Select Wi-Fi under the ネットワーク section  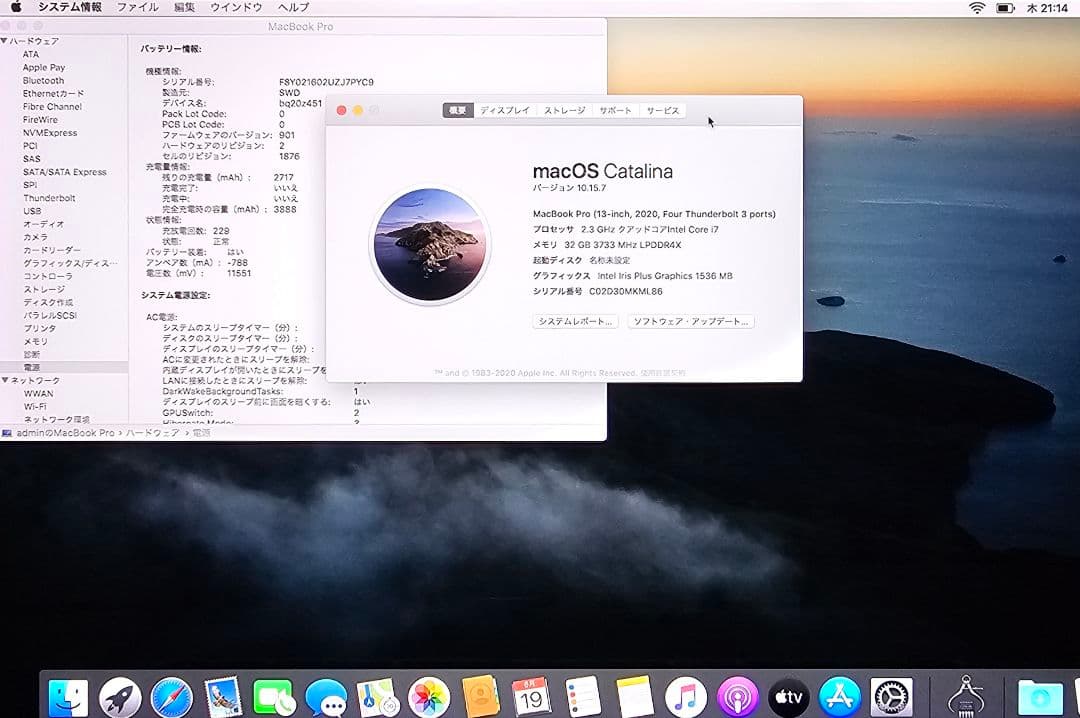tap(35, 406)
